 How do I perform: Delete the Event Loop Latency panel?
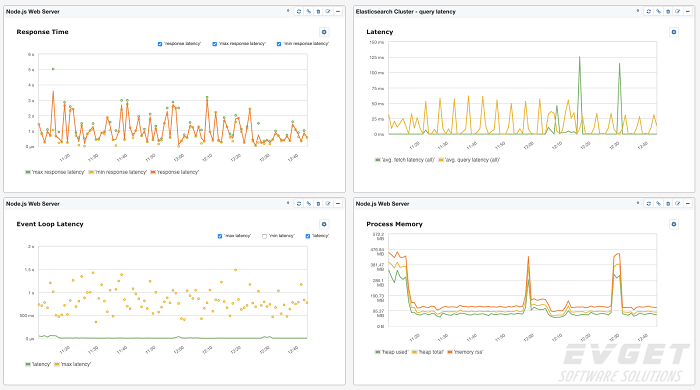point(318,204)
